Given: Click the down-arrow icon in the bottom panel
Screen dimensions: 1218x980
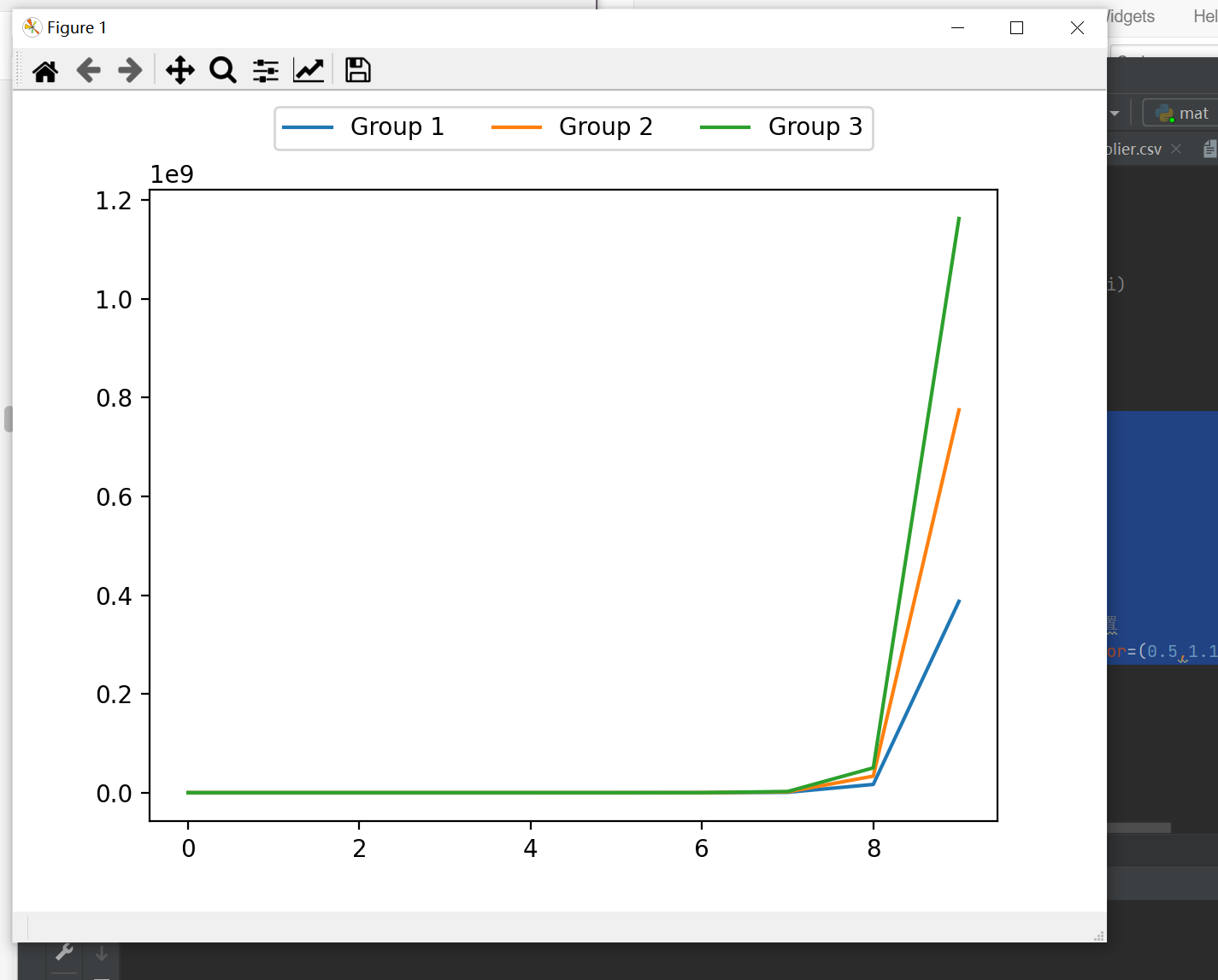Looking at the screenshot, I should tap(101, 951).
